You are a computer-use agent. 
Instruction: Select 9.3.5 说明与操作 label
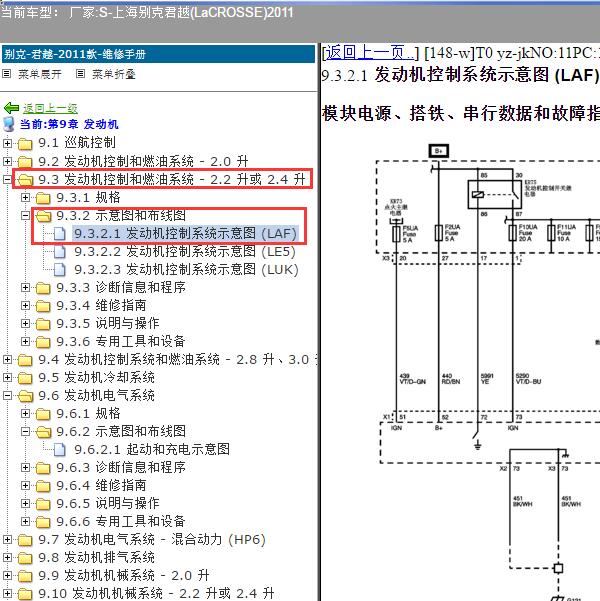(x=108, y=323)
